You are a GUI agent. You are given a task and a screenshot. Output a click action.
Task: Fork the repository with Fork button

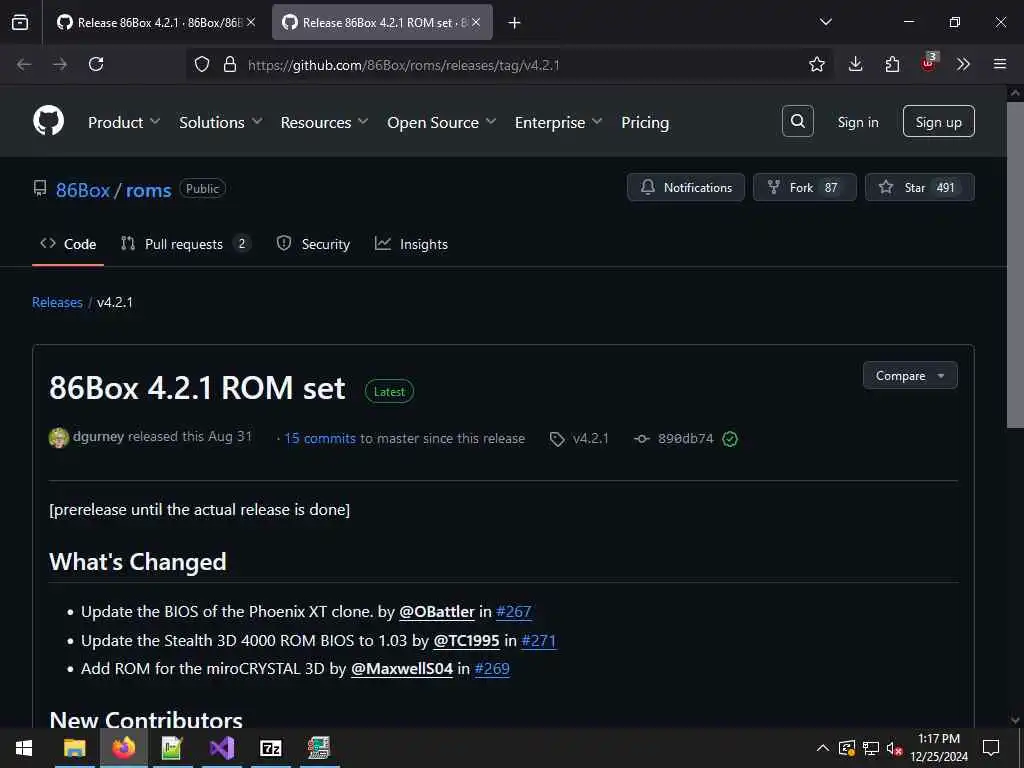click(805, 187)
